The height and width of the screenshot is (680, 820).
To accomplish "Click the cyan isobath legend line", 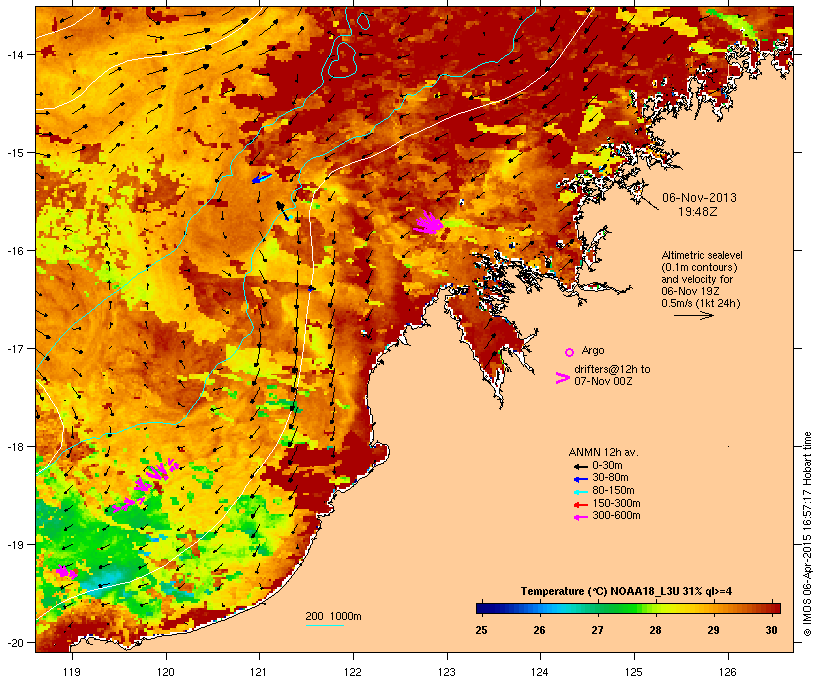I will (324, 625).
